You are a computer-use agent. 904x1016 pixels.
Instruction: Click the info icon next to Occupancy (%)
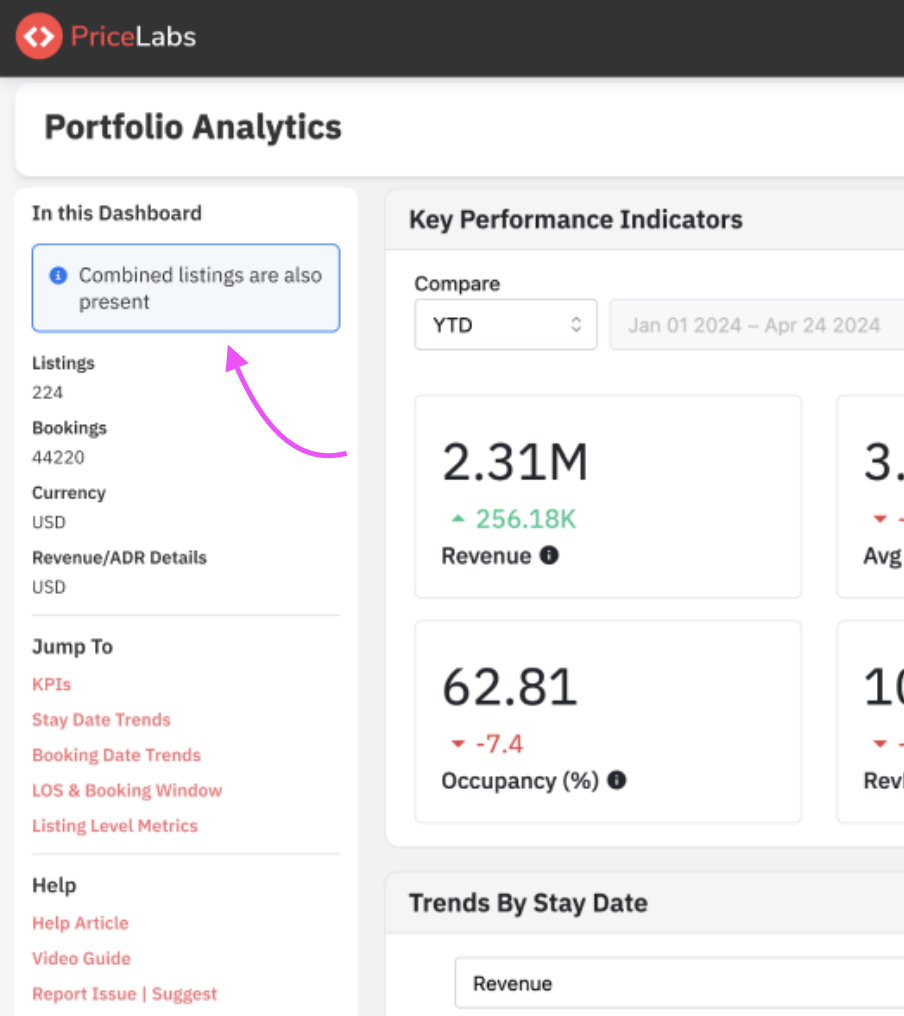click(x=616, y=780)
